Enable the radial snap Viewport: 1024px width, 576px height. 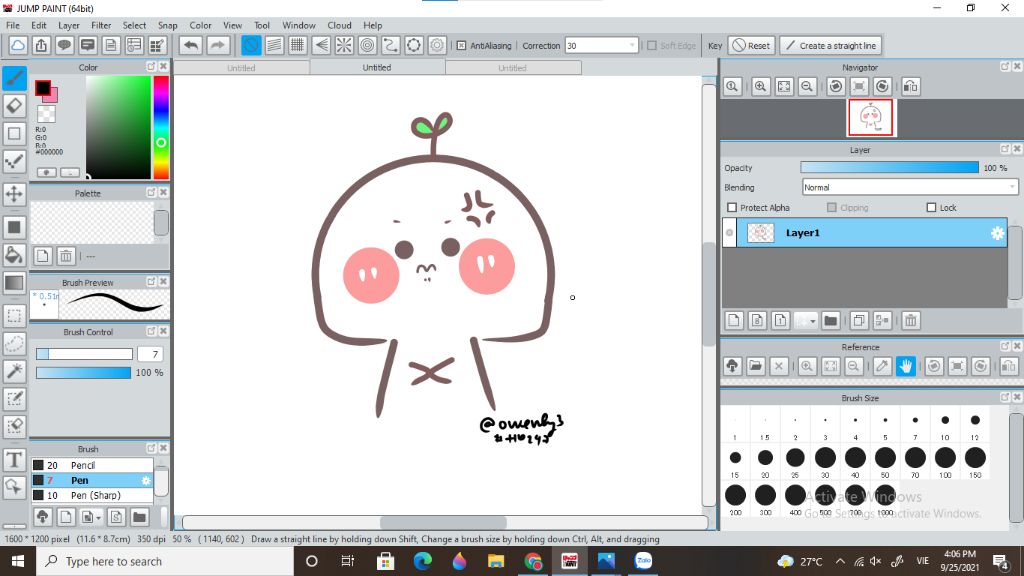(344, 46)
